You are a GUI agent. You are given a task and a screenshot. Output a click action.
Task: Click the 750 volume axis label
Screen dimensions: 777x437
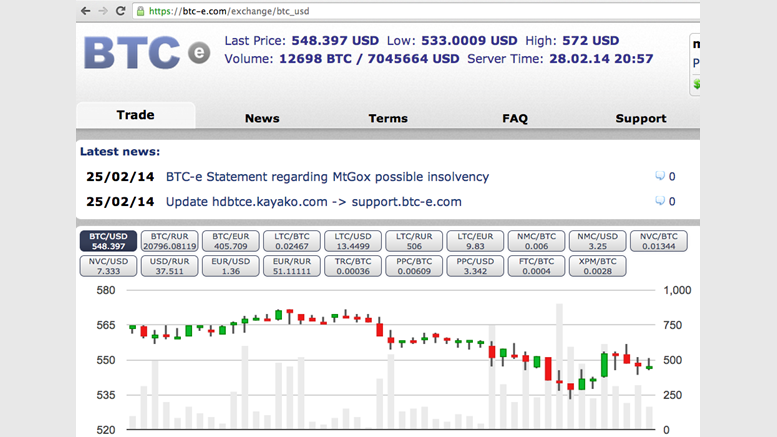coord(672,326)
